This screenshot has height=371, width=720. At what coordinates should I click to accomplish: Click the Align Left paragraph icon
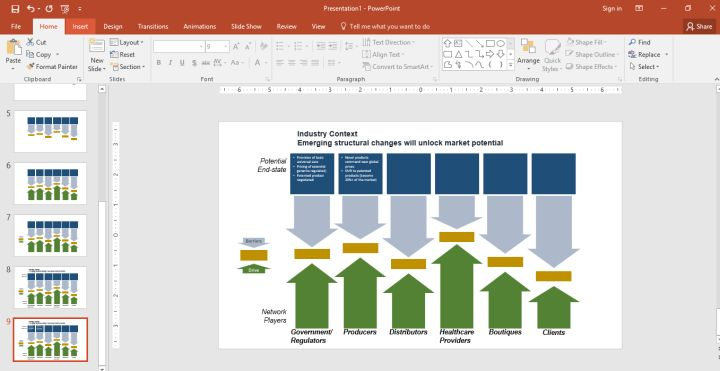point(280,63)
